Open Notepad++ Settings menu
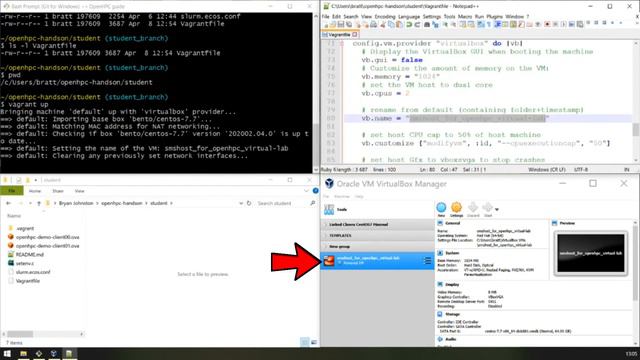The width and height of the screenshot is (640, 360). coord(432,17)
